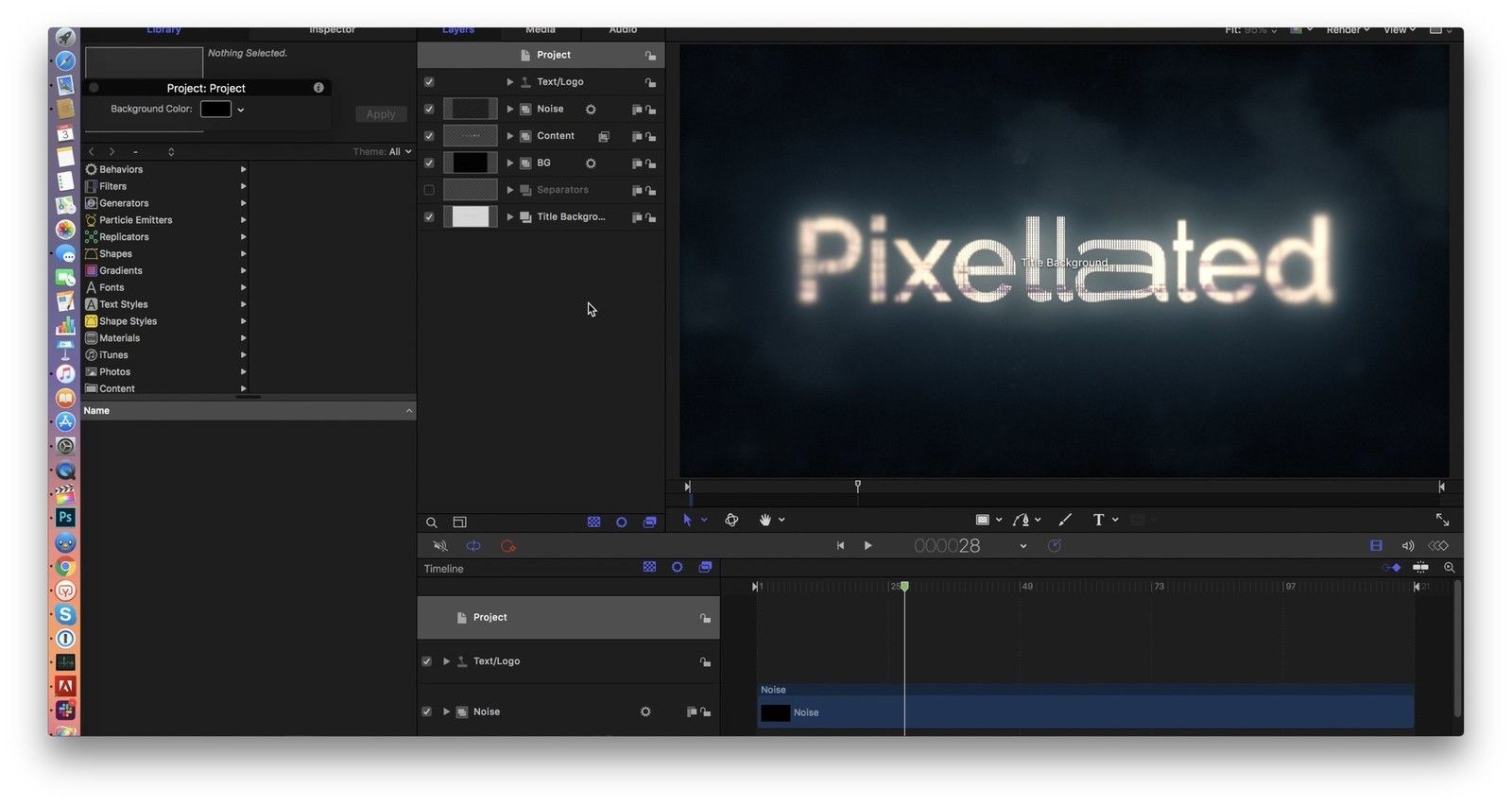Viewport: 1512px width, 805px height.
Task: Click the record animation button
Action: (507, 546)
